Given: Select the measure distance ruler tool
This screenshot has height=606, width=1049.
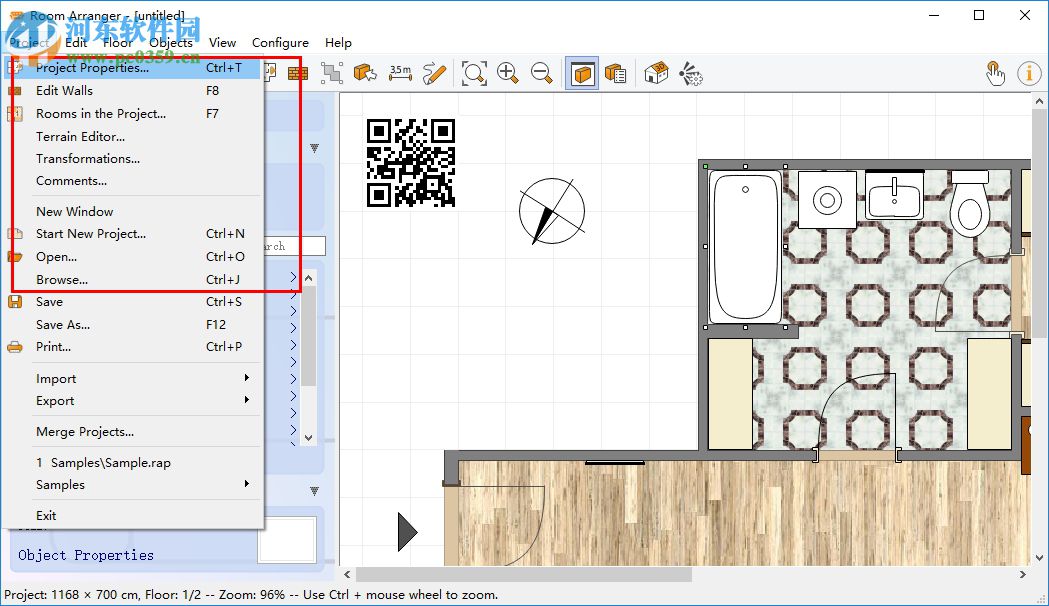Looking at the screenshot, I should (400, 73).
